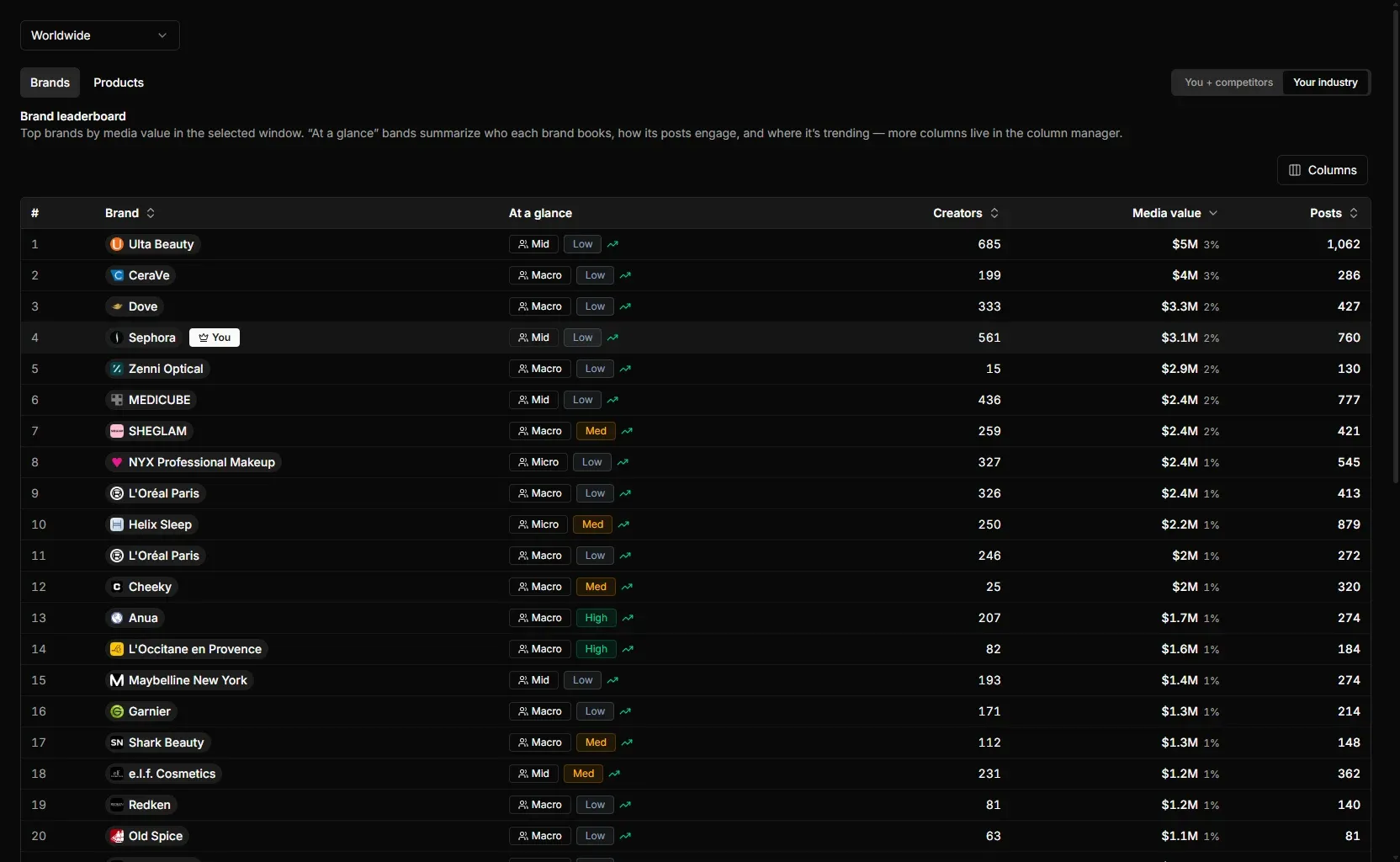Click the High badge in L'Occitane en Provence row

(x=597, y=649)
